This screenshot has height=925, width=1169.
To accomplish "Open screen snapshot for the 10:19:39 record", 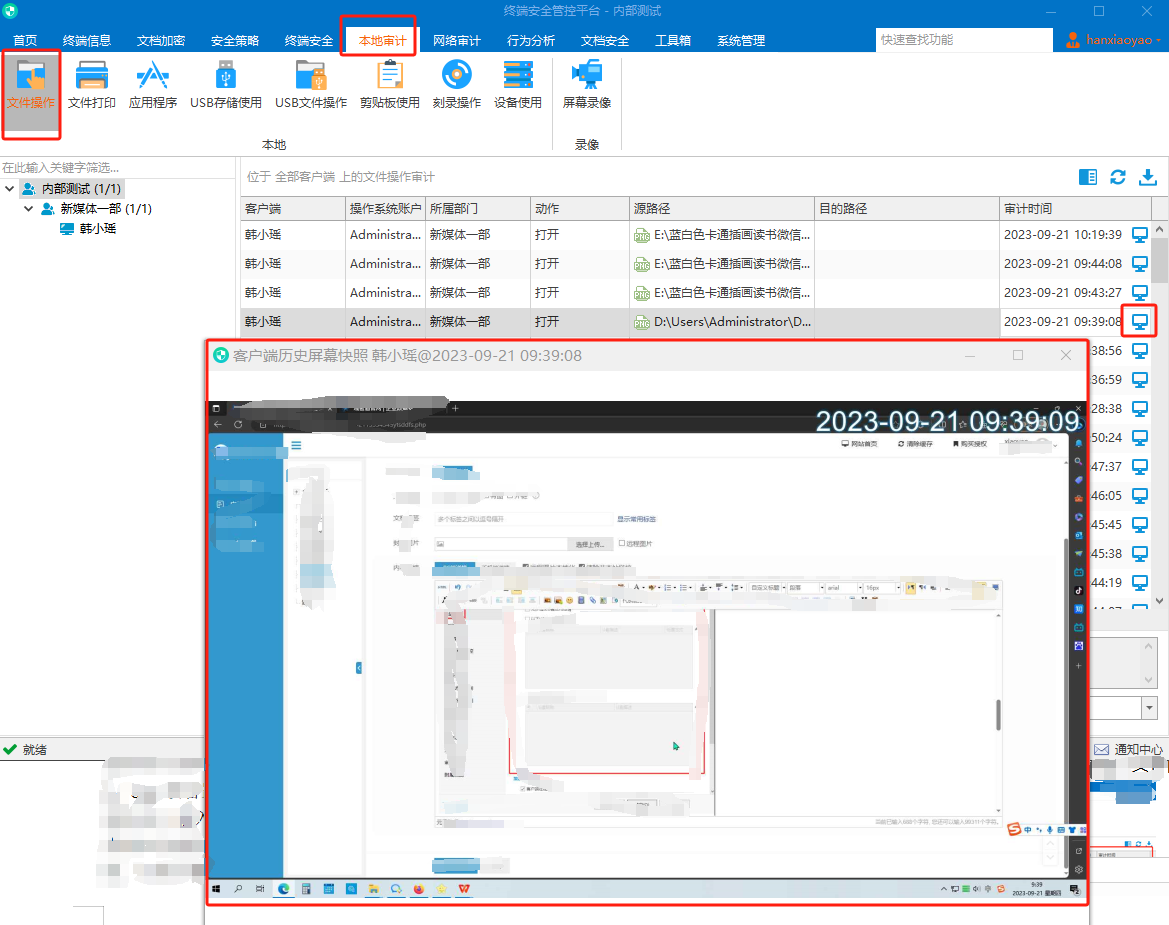I will point(1140,235).
